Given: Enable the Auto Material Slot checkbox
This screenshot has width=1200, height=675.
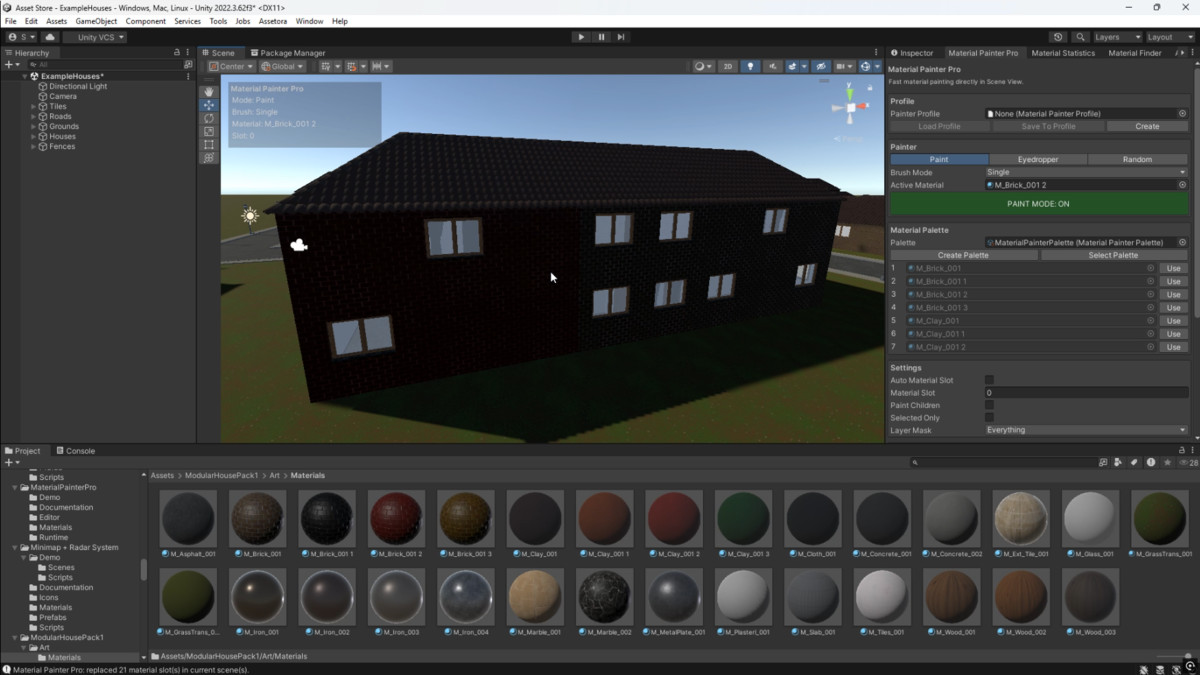Looking at the screenshot, I should click(989, 380).
